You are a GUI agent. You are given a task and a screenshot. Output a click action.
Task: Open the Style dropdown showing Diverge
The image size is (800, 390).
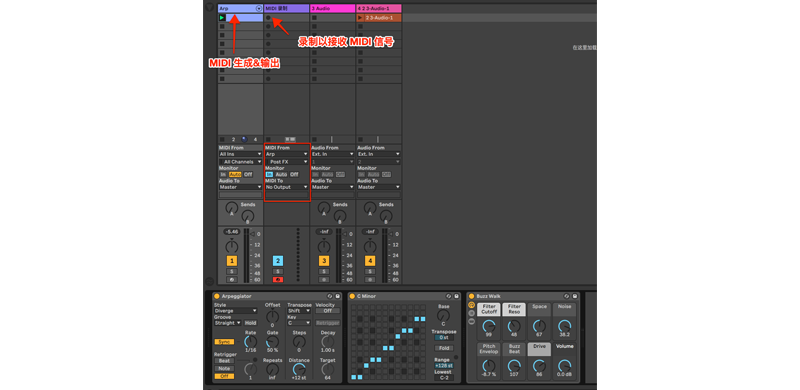pos(235,310)
